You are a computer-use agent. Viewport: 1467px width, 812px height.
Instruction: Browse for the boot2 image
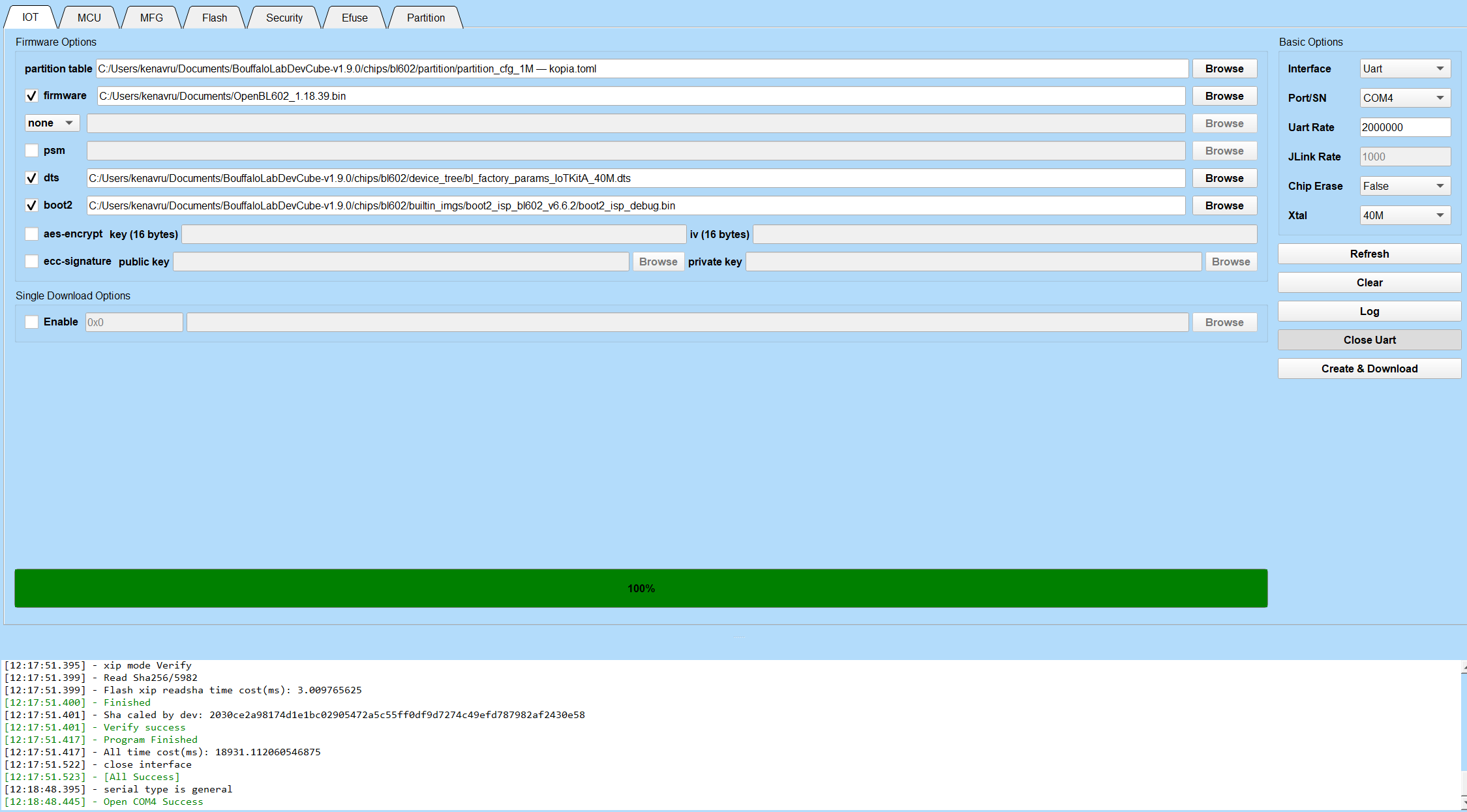click(1224, 205)
